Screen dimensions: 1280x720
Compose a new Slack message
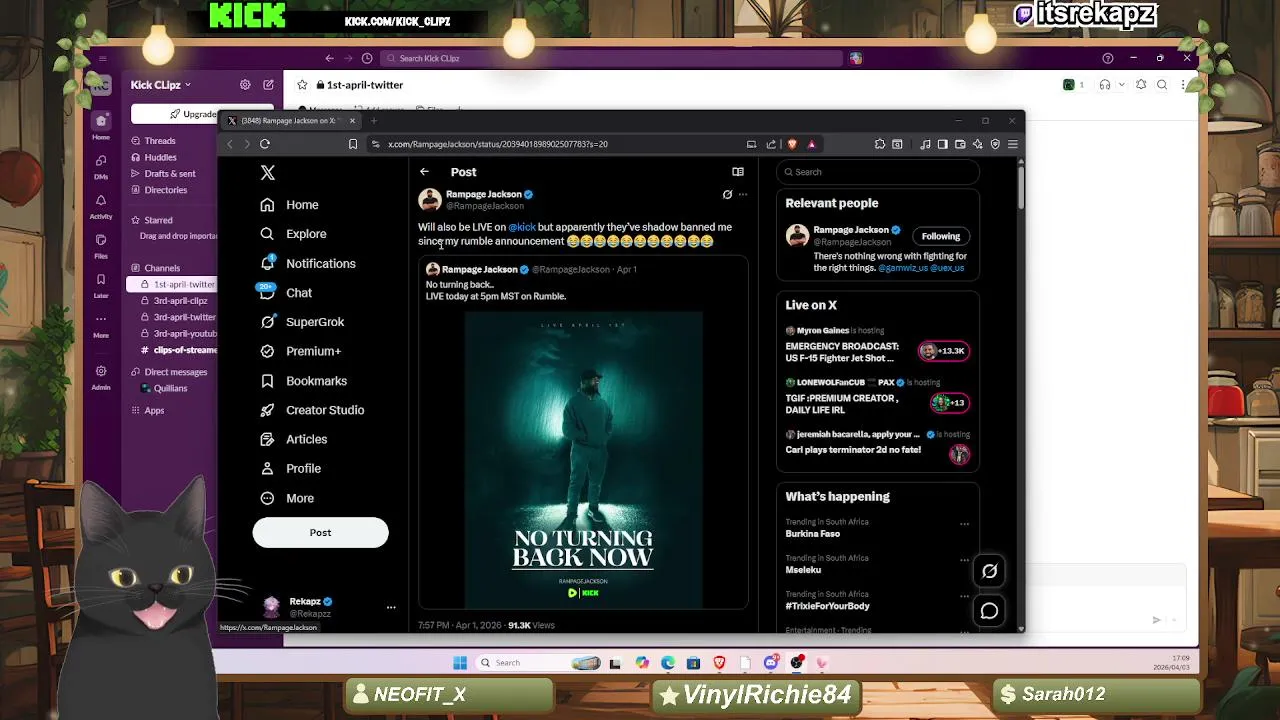click(268, 85)
